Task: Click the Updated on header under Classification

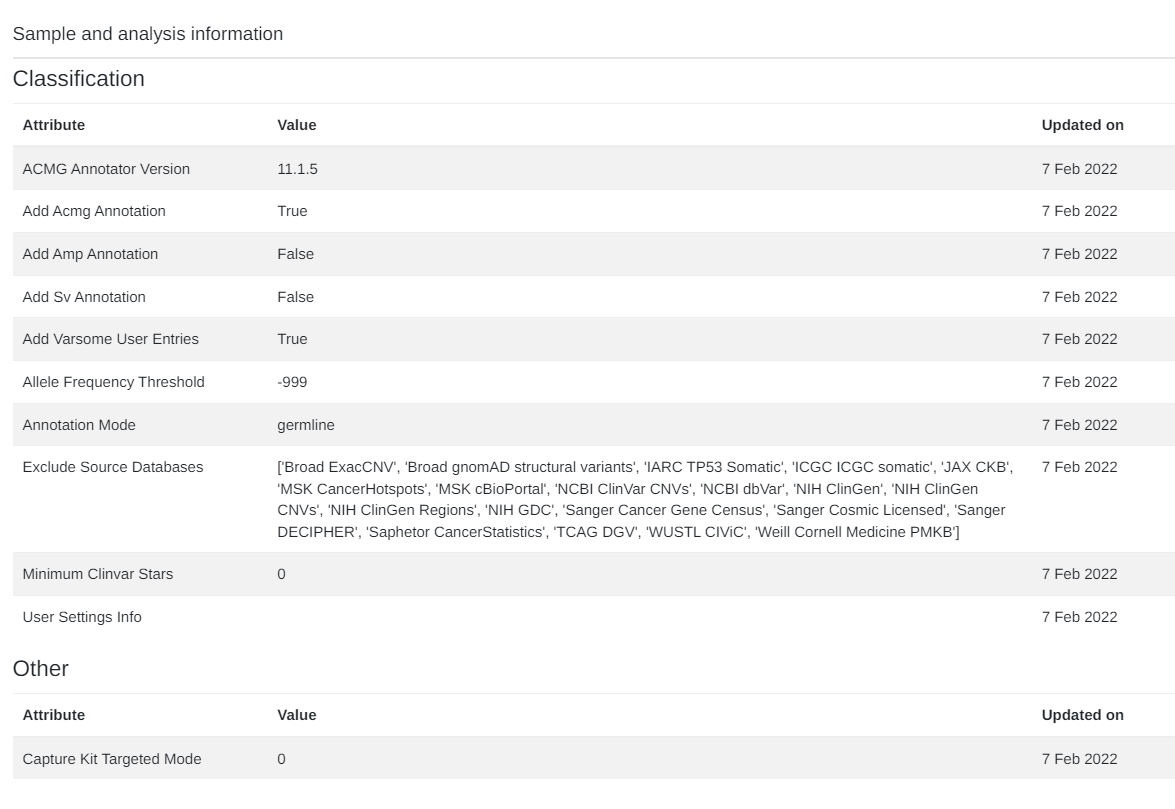Action: pos(1082,125)
